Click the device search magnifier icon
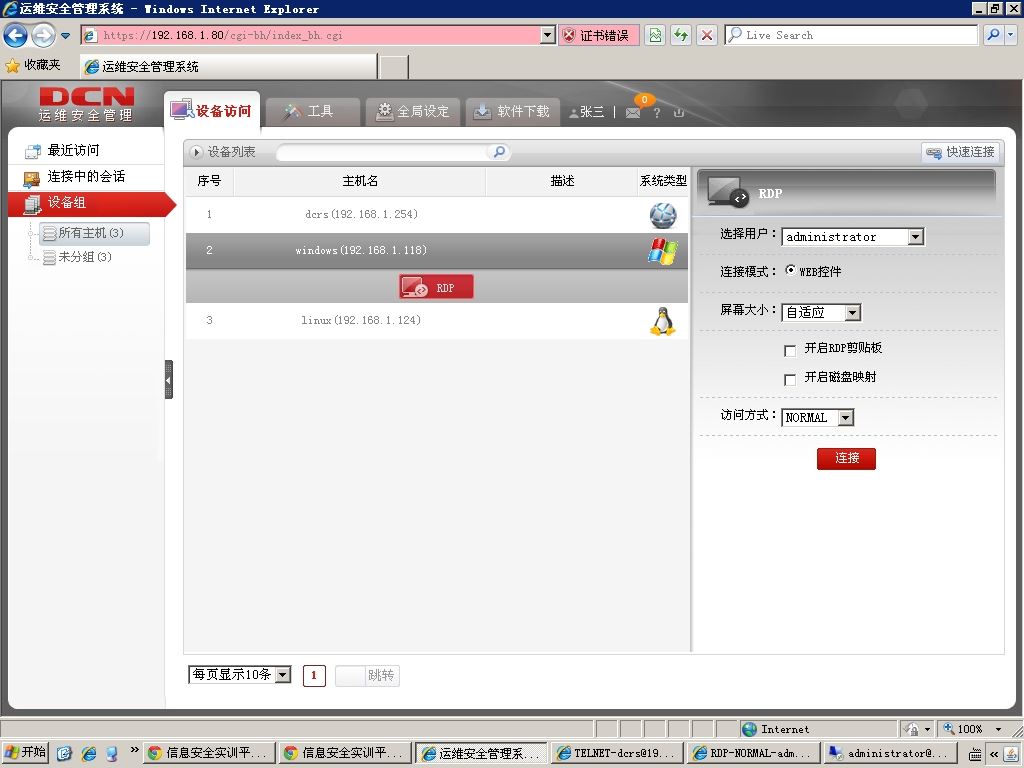This screenshot has width=1024, height=768. pyautogui.click(x=499, y=152)
